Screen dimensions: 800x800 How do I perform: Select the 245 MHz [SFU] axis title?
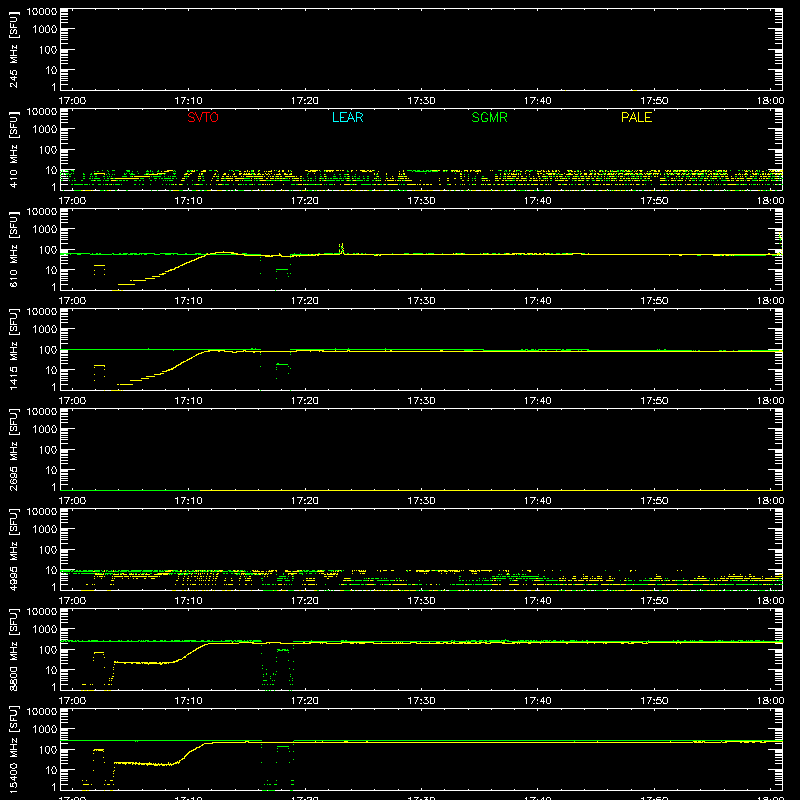coord(13,50)
